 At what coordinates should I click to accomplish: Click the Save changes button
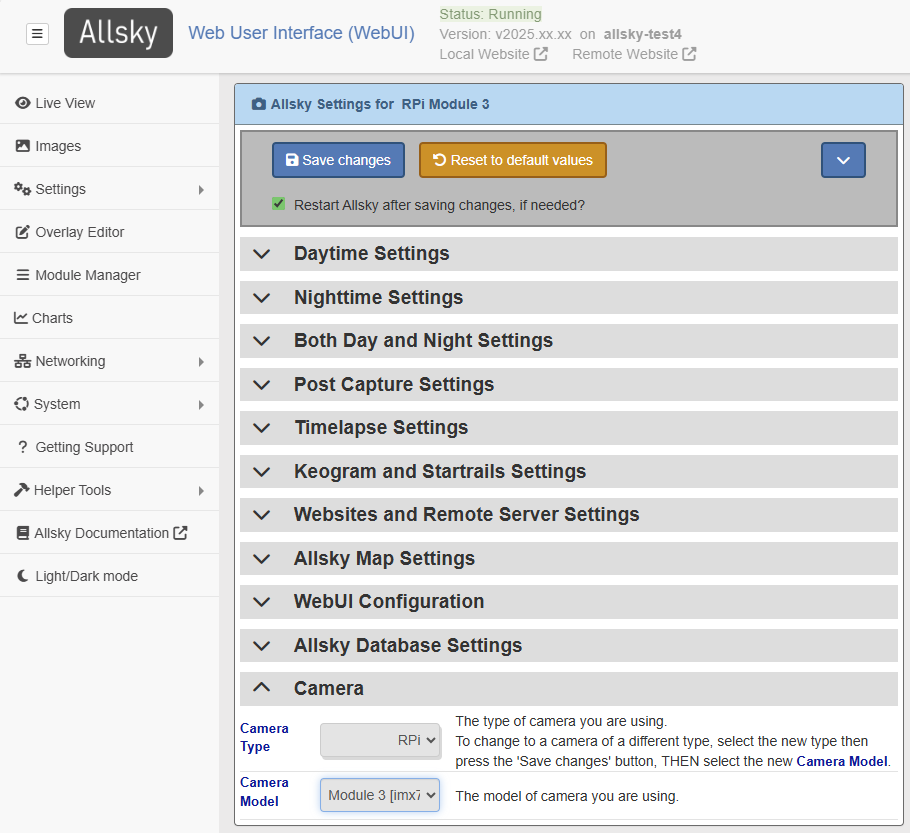tap(338, 160)
